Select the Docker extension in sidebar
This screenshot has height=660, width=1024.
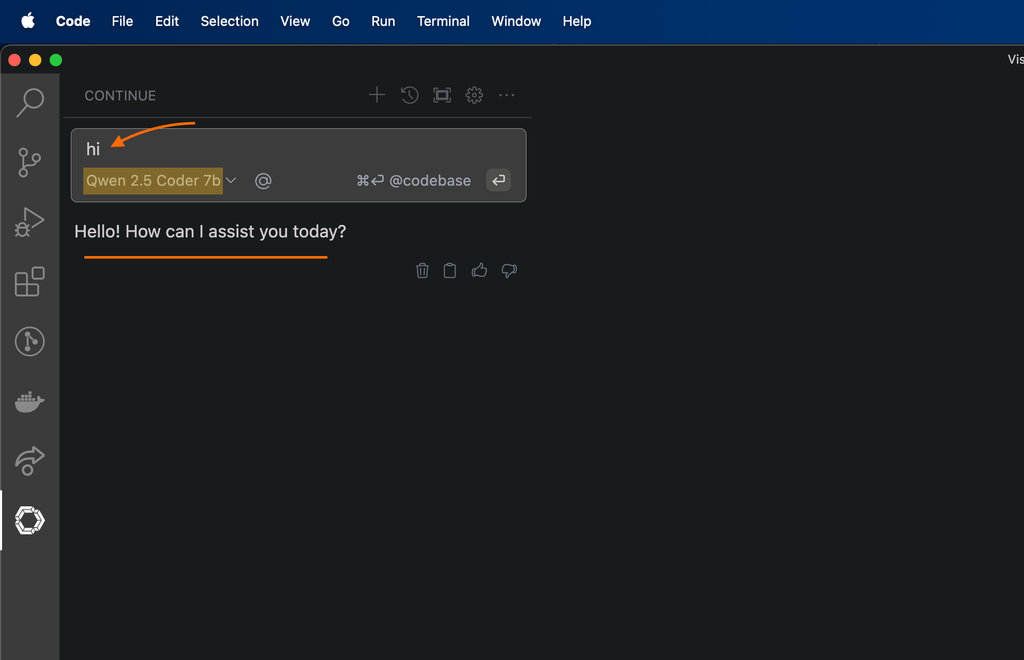click(29, 401)
